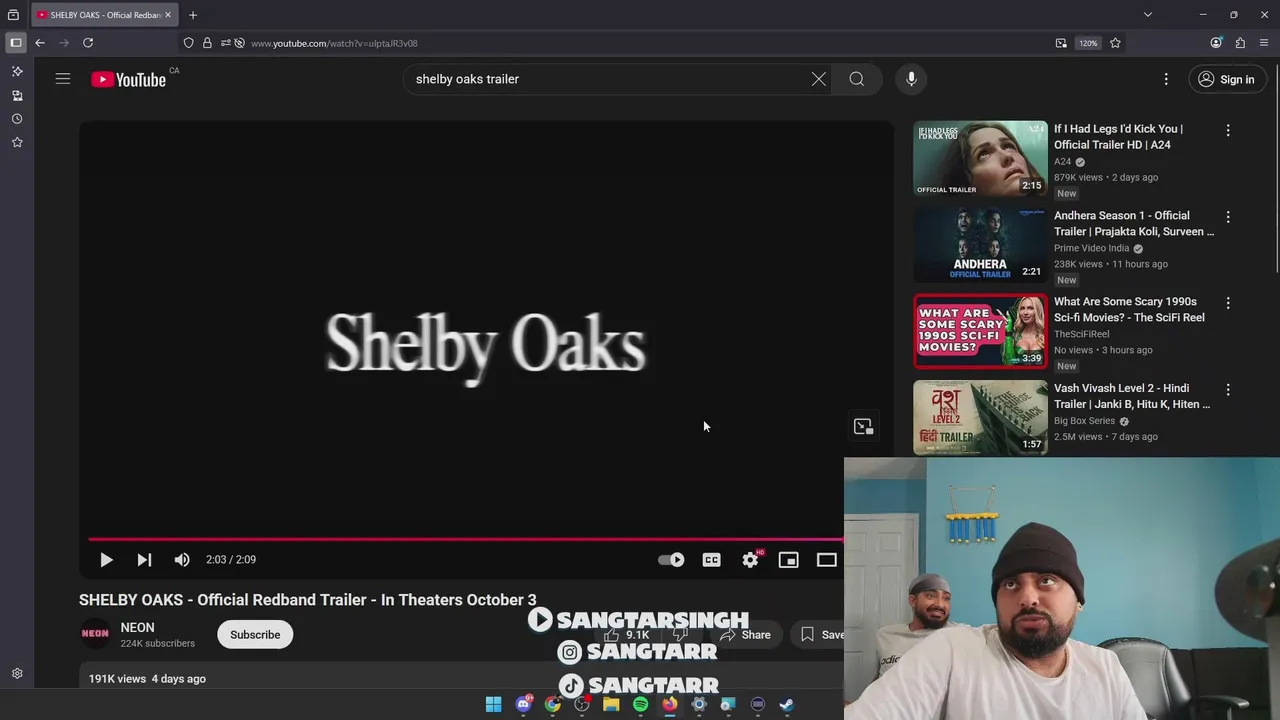The width and height of the screenshot is (1280, 720).
Task: Open Andhera Season 1 trailer thumbnail
Action: [980, 245]
